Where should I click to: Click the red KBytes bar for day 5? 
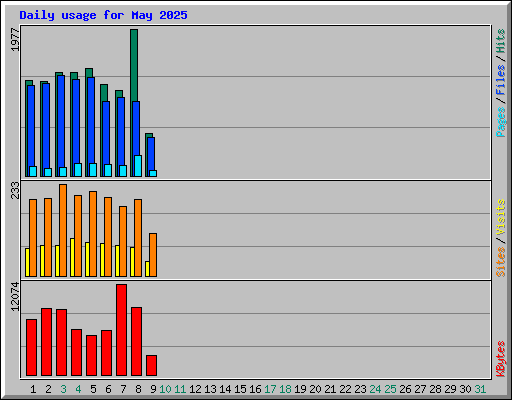pyautogui.click(x=92, y=355)
